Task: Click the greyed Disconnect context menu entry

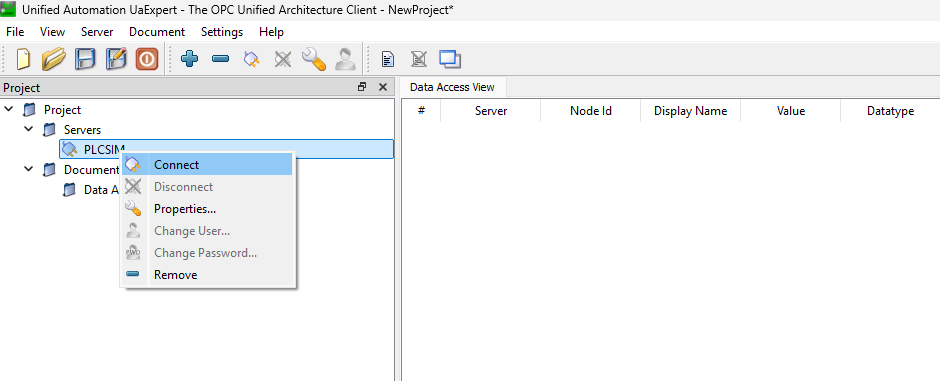Action: click(x=207, y=186)
